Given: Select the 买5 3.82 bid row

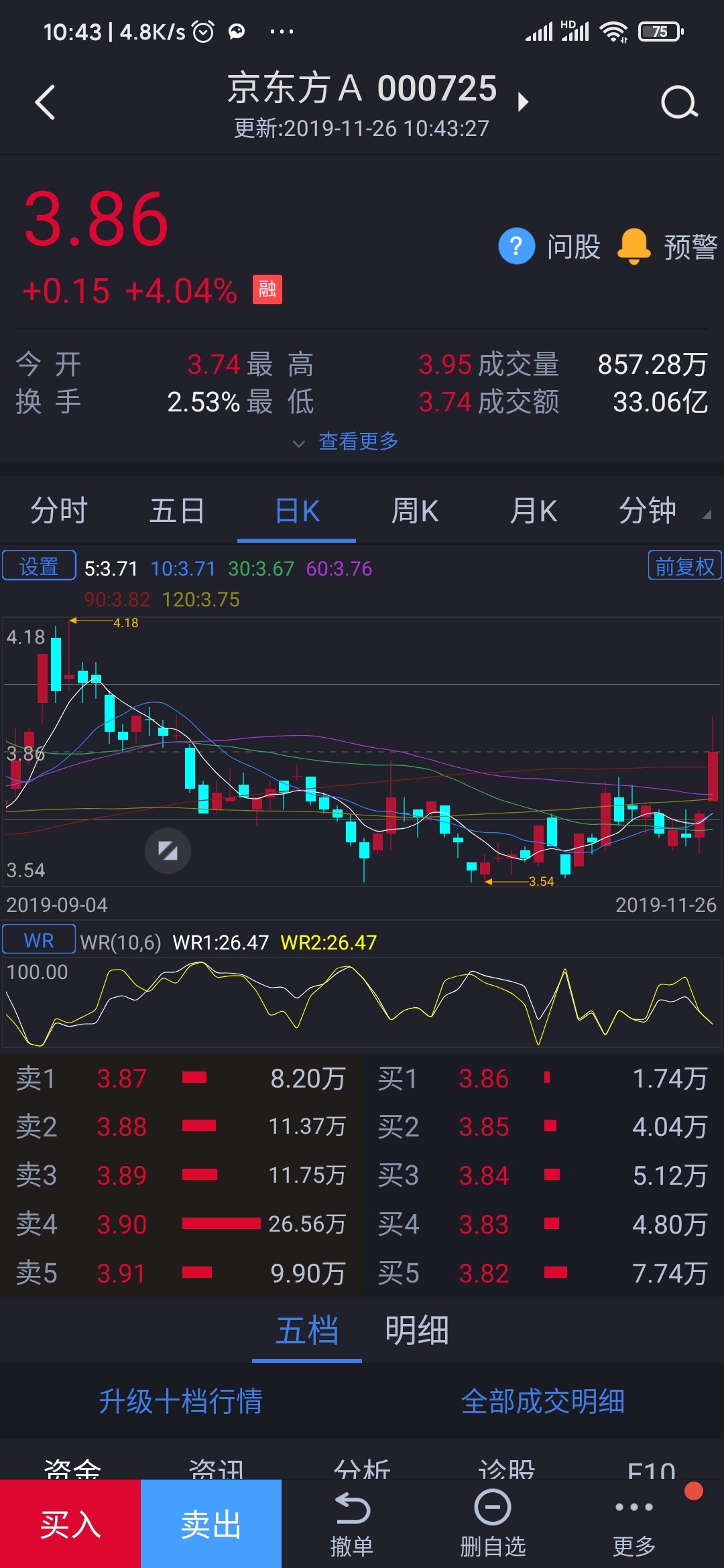Looking at the screenshot, I should (543, 1272).
